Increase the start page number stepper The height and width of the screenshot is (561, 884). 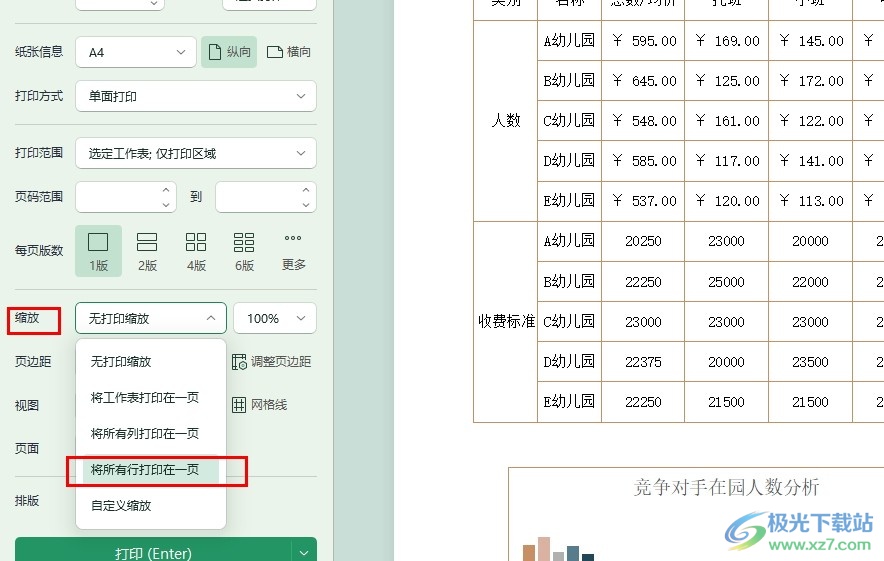(x=166, y=190)
